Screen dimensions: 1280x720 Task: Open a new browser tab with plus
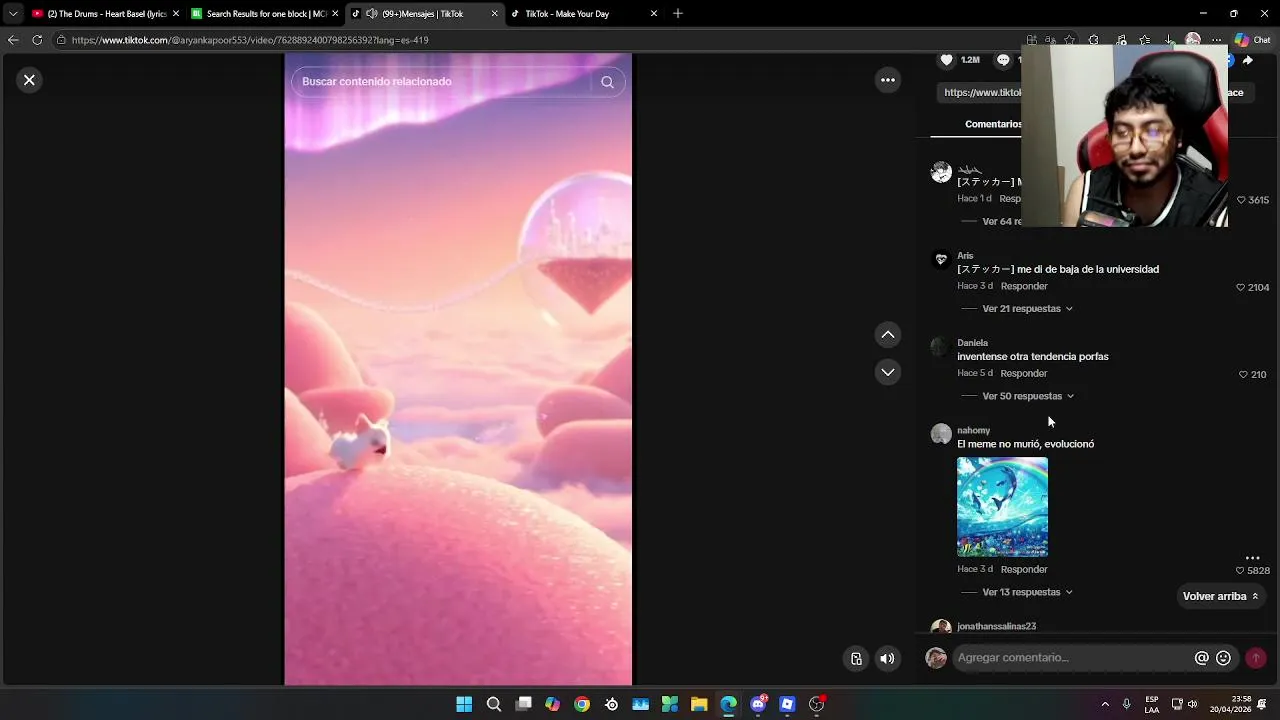pos(678,14)
